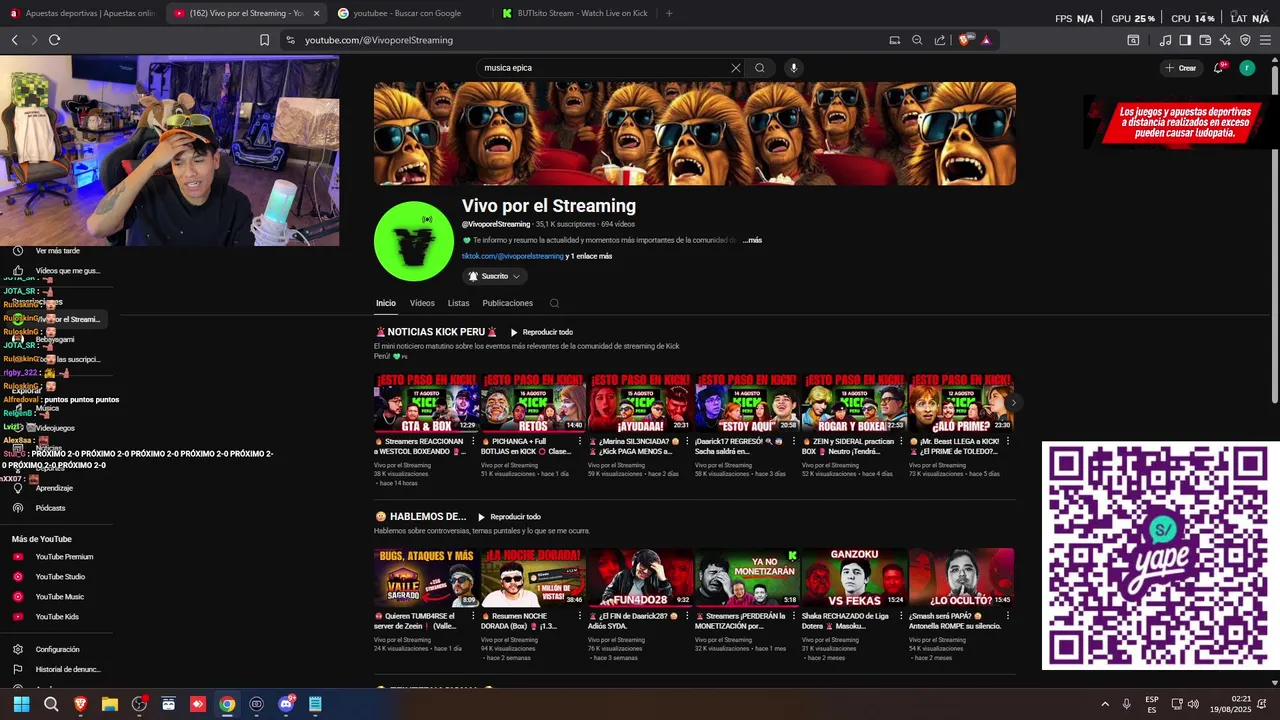Reload the YouTube channel page
1280x720 pixels.
point(54,40)
